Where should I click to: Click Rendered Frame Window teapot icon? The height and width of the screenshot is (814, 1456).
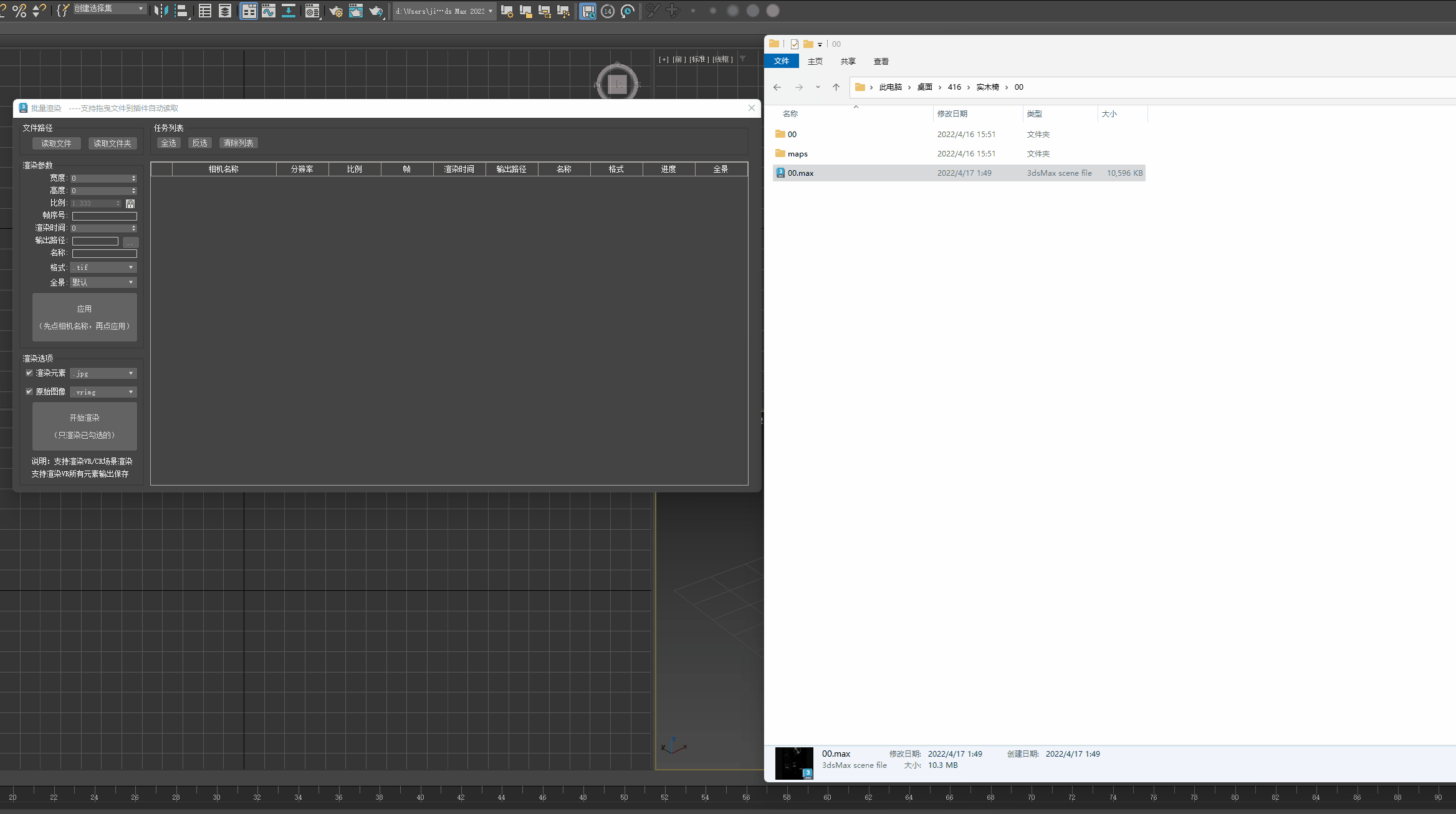[356, 11]
